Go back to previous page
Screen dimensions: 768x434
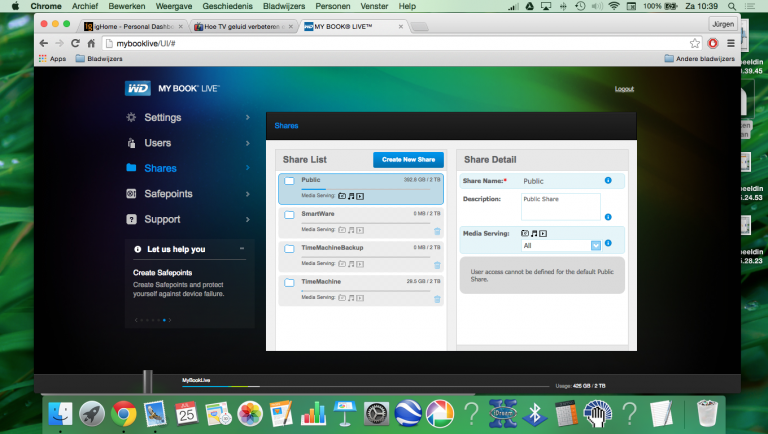pyautogui.click(x=44, y=43)
